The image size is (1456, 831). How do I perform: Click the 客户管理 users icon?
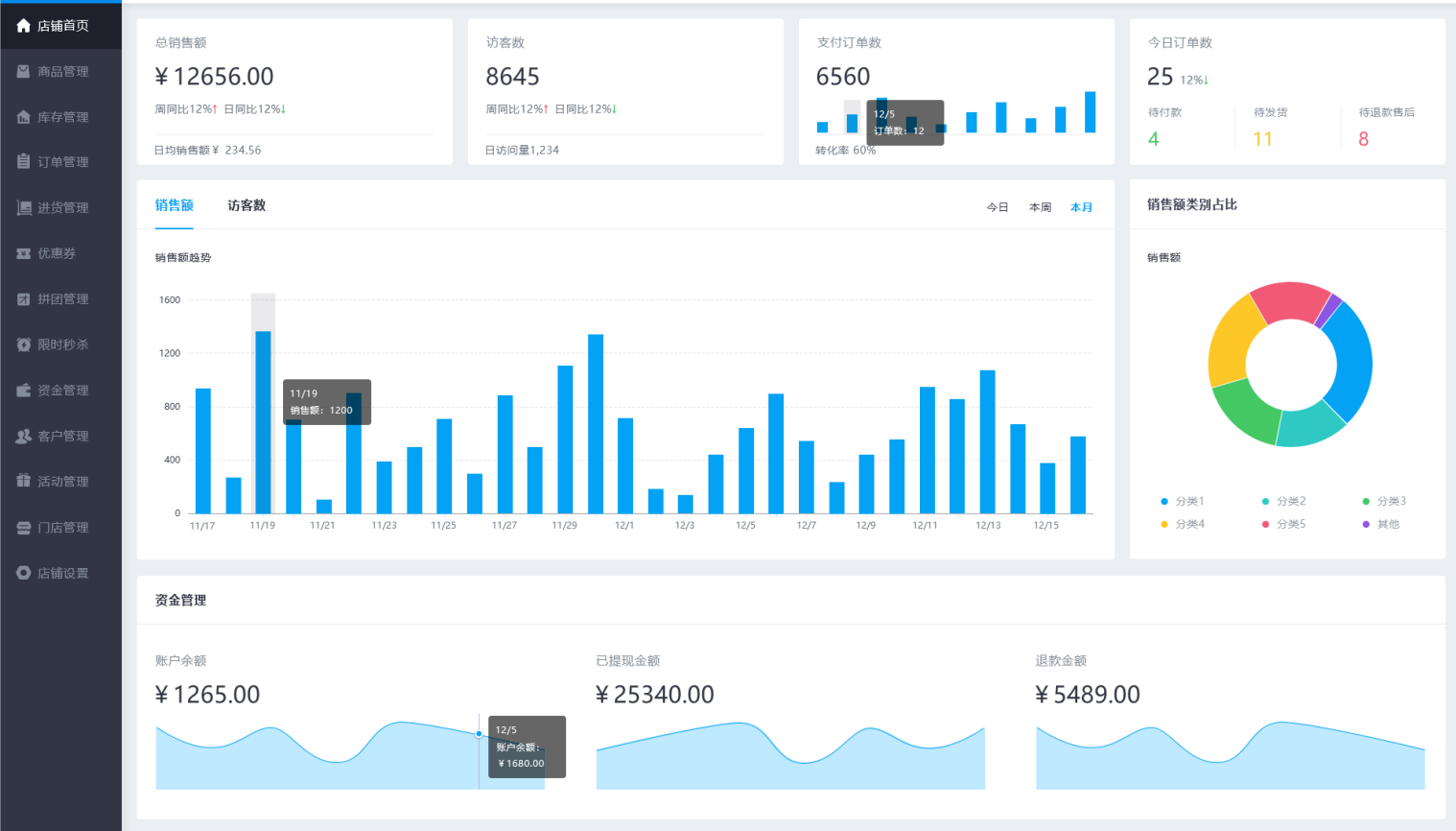click(23, 436)
